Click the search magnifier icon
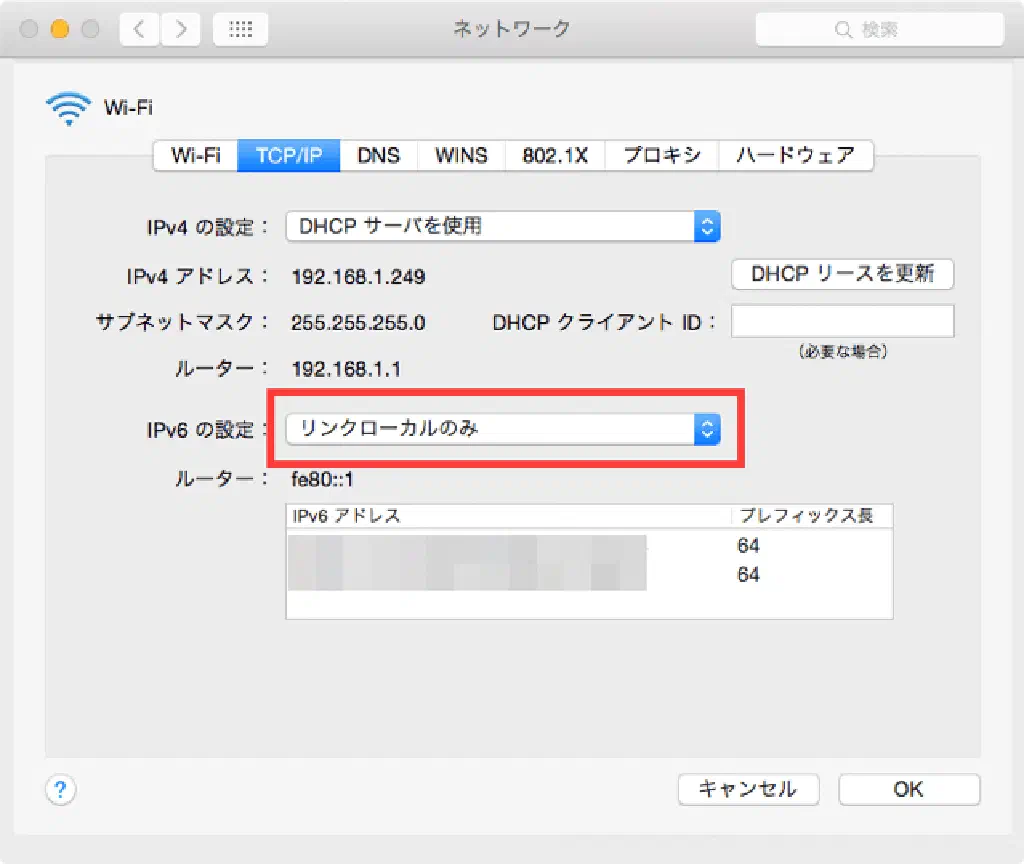 [843, 30]
